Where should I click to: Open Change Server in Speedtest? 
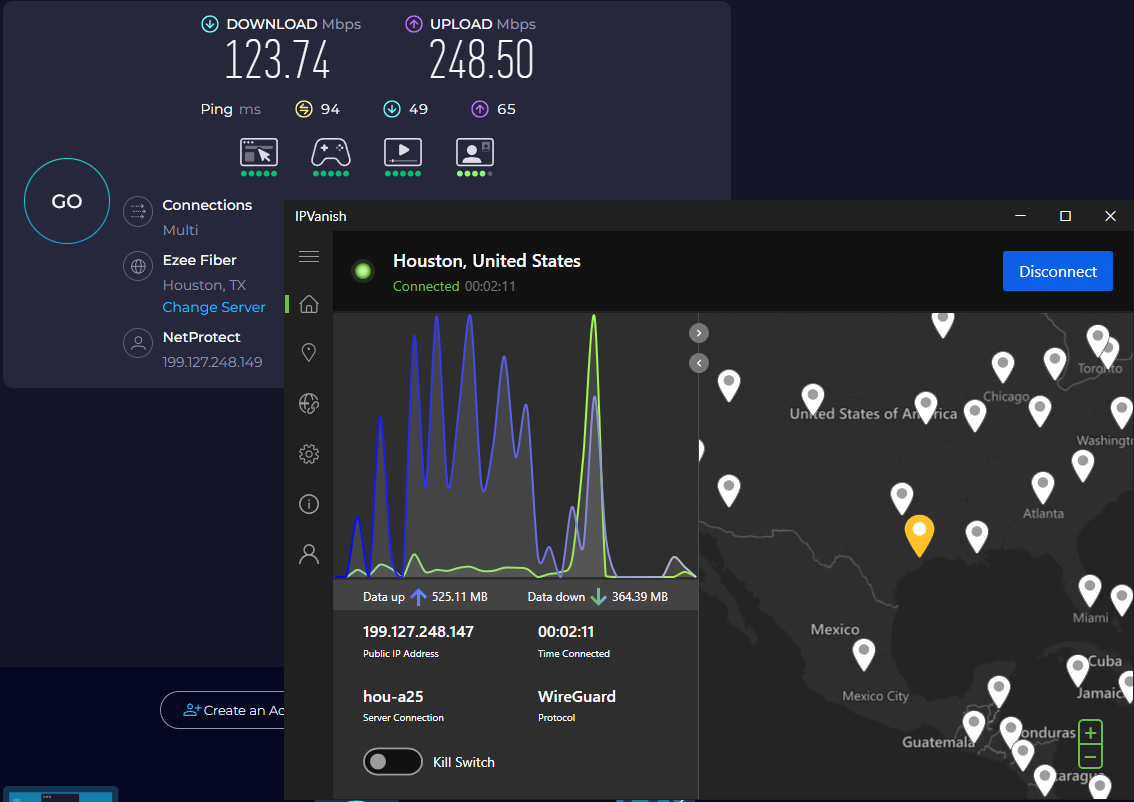click(x=213, y=307)
